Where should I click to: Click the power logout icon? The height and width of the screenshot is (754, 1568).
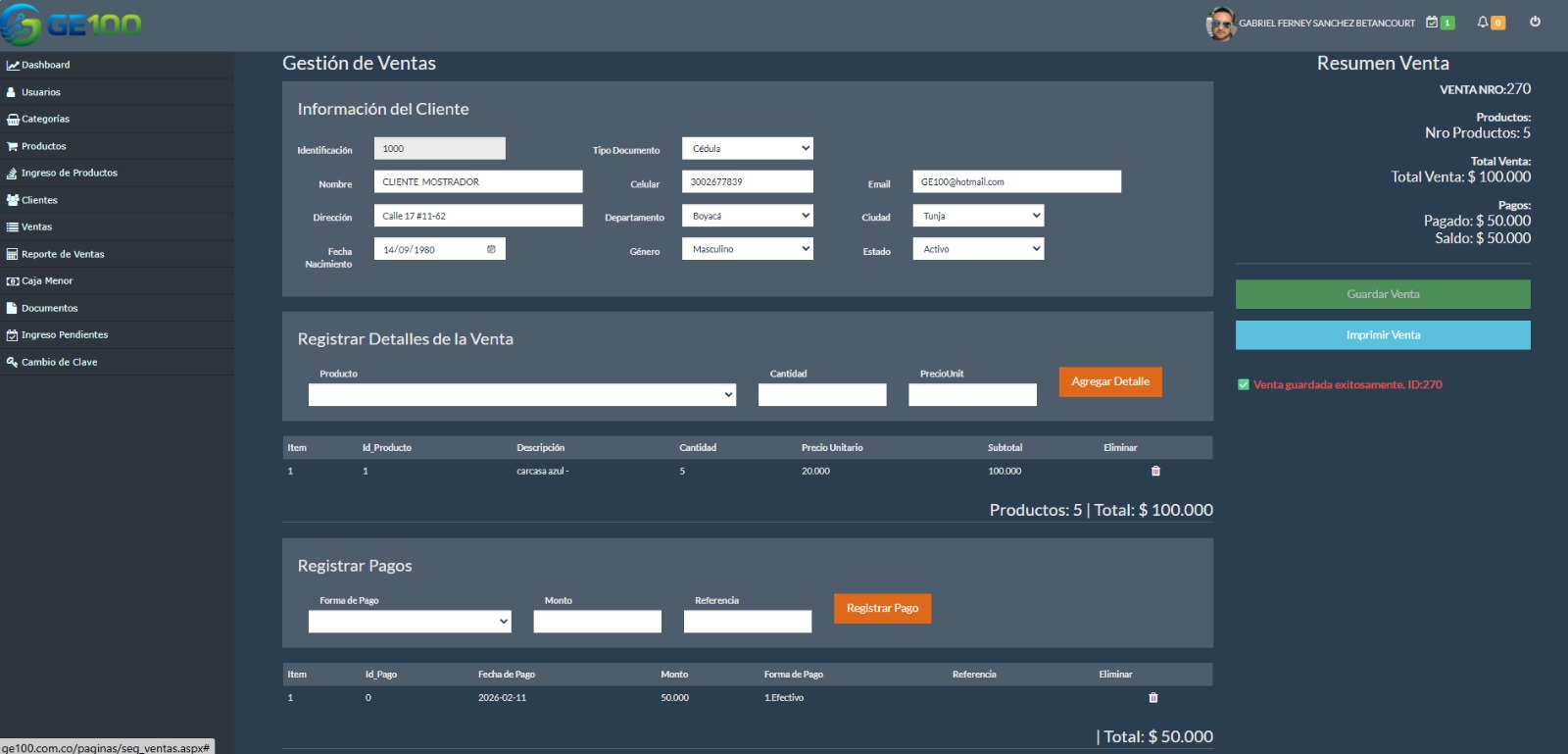(x=1535, y=22)
